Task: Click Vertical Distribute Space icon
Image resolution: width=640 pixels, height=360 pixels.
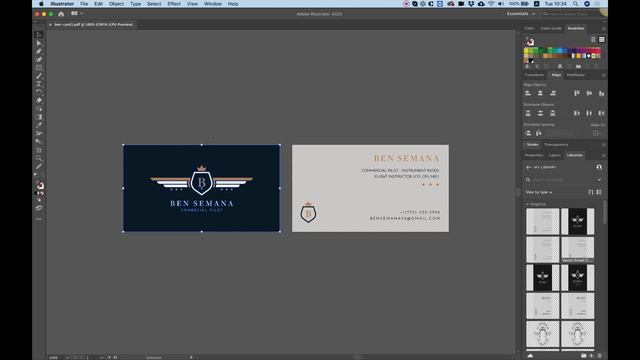Action: [x=528, y=133]
